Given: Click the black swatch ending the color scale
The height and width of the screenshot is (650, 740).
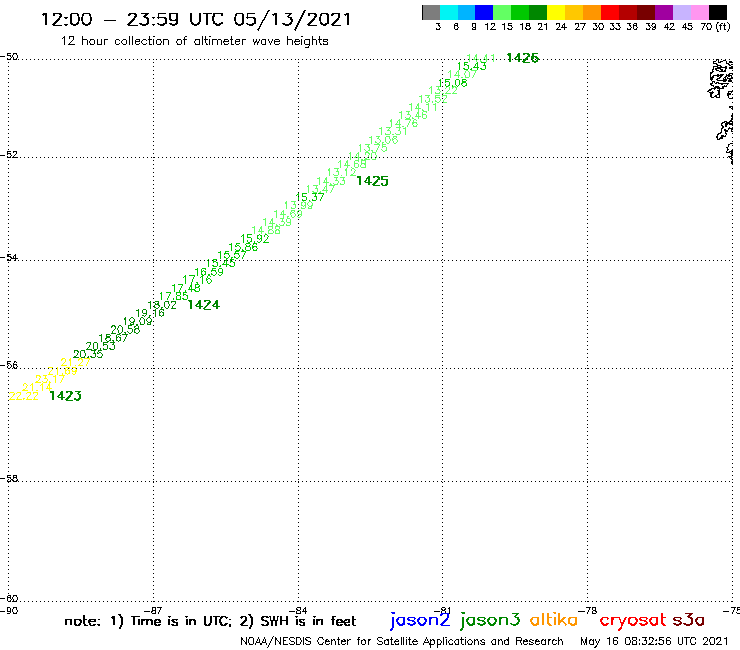Looking at the screenshot, I should [717, 12].
